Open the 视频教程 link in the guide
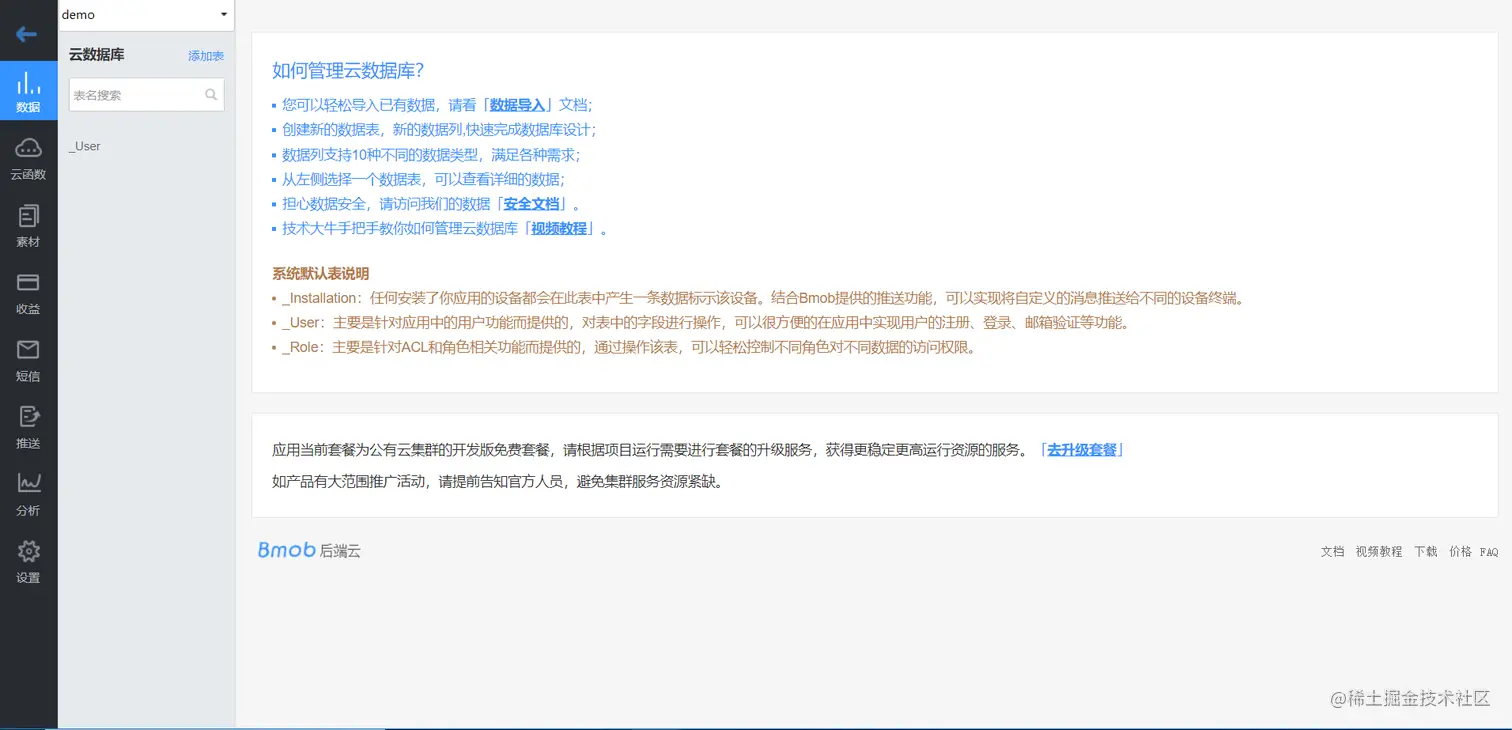This screenshot has height=730, width=1512. [559, 228]
